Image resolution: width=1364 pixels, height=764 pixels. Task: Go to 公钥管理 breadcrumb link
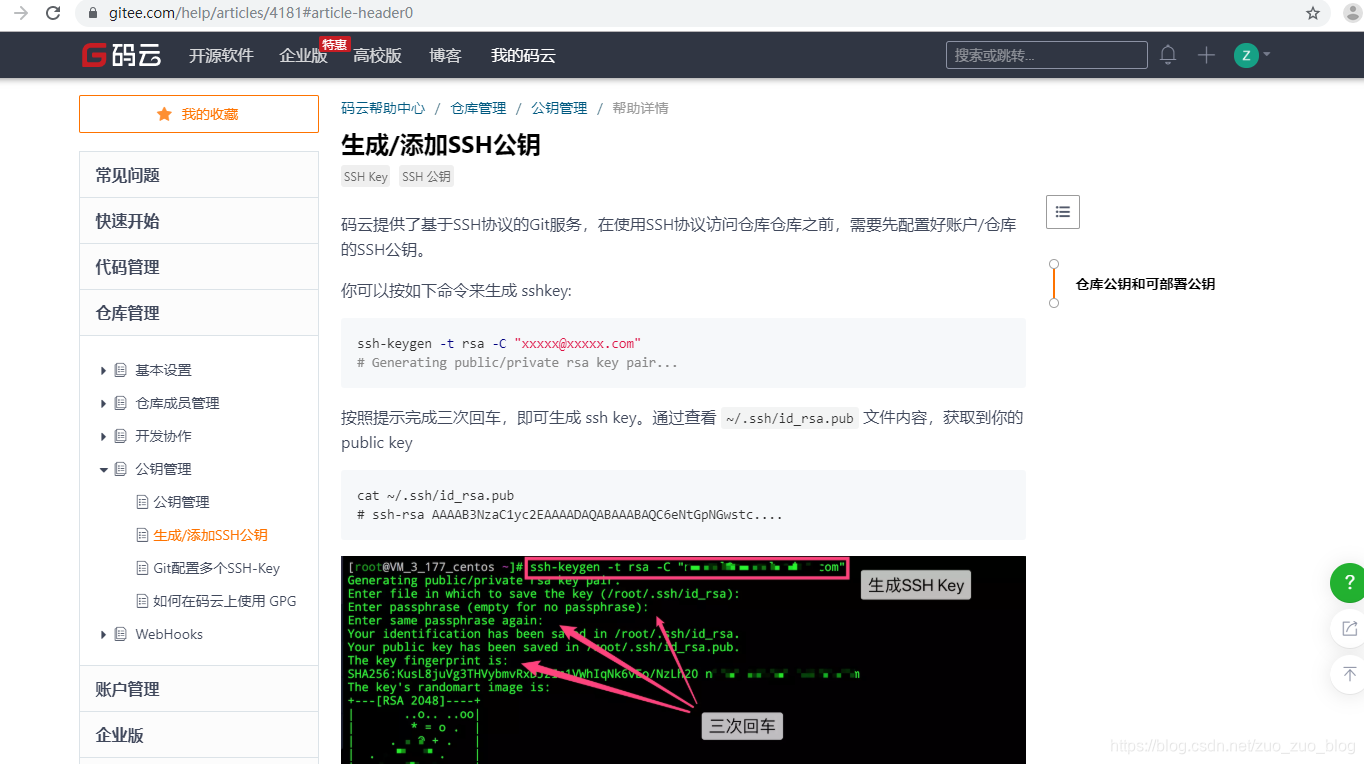click(559, 108)
